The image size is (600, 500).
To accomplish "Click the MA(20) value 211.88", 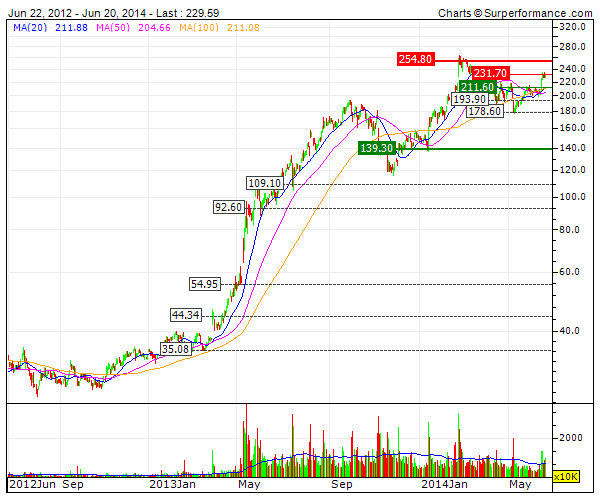I will tap(71, 28).
